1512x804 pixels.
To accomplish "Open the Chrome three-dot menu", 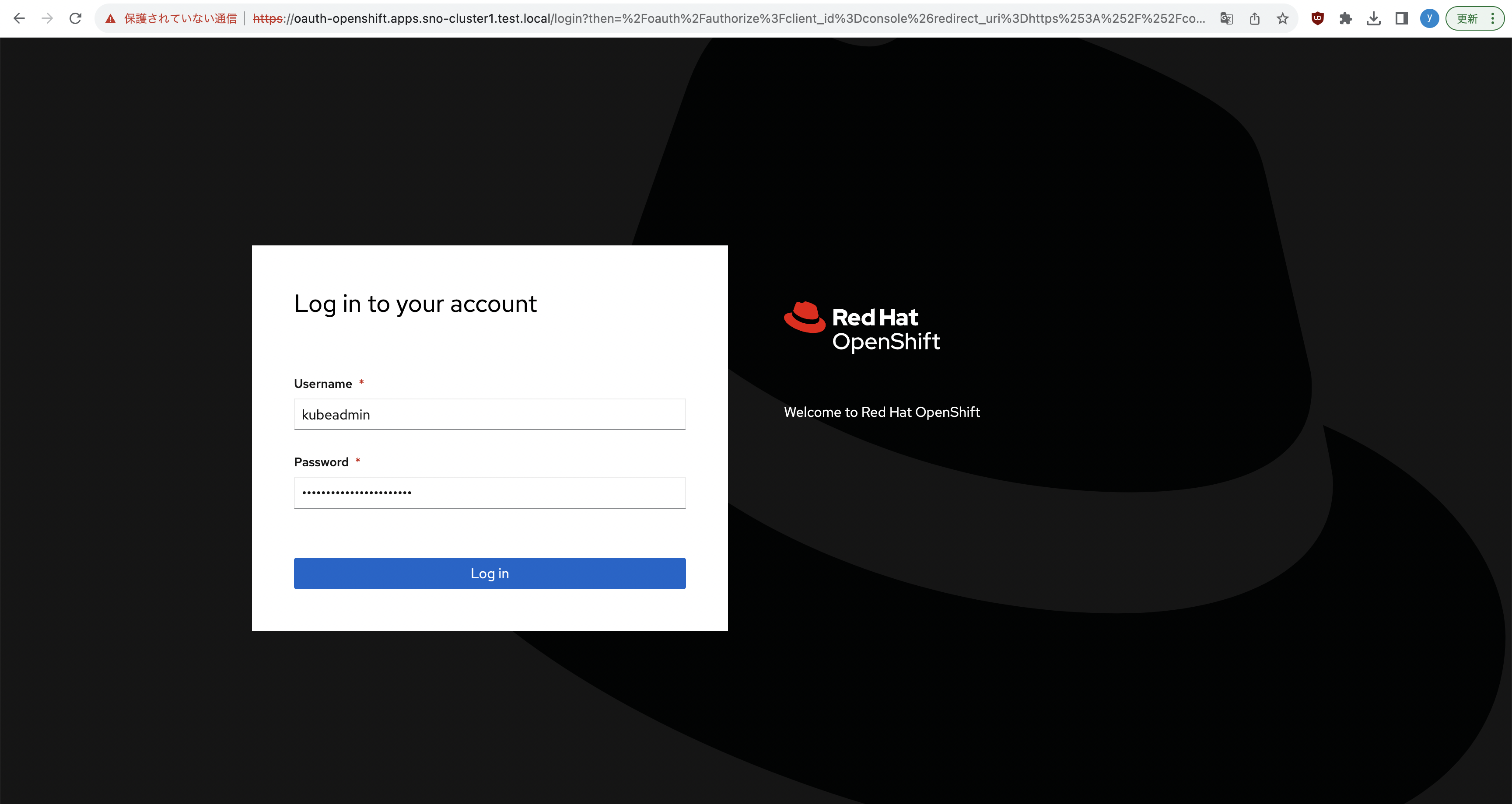I will (1493, 19).
